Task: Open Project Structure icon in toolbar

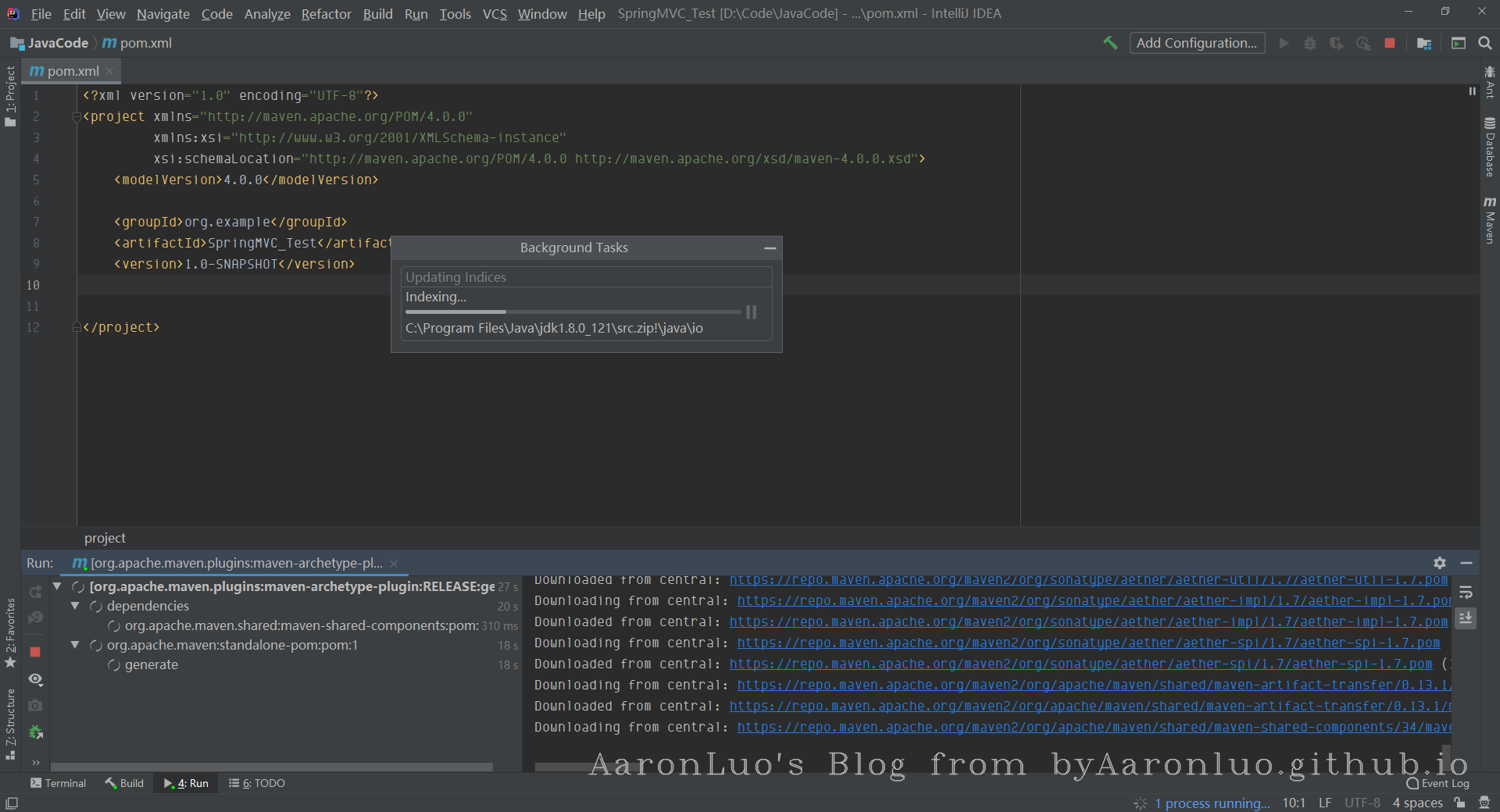Action: (1424, 43)
